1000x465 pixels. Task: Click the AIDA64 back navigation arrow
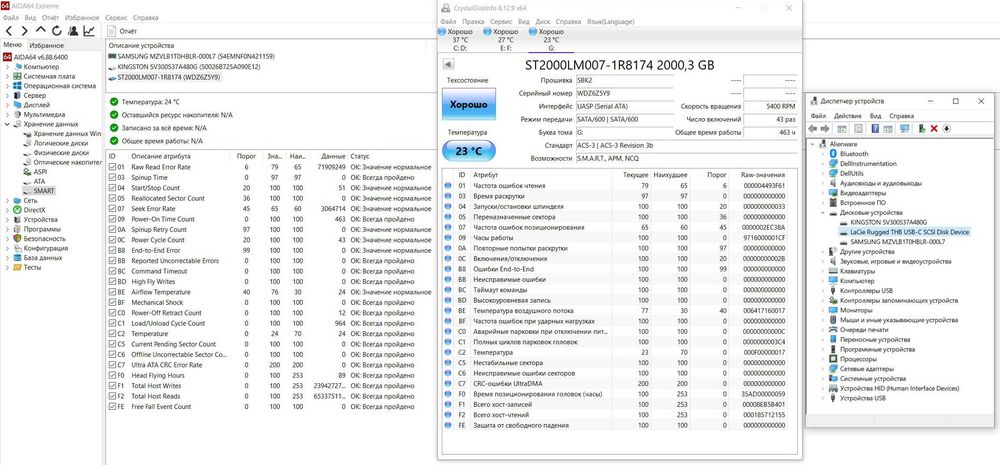pos(9,31)
